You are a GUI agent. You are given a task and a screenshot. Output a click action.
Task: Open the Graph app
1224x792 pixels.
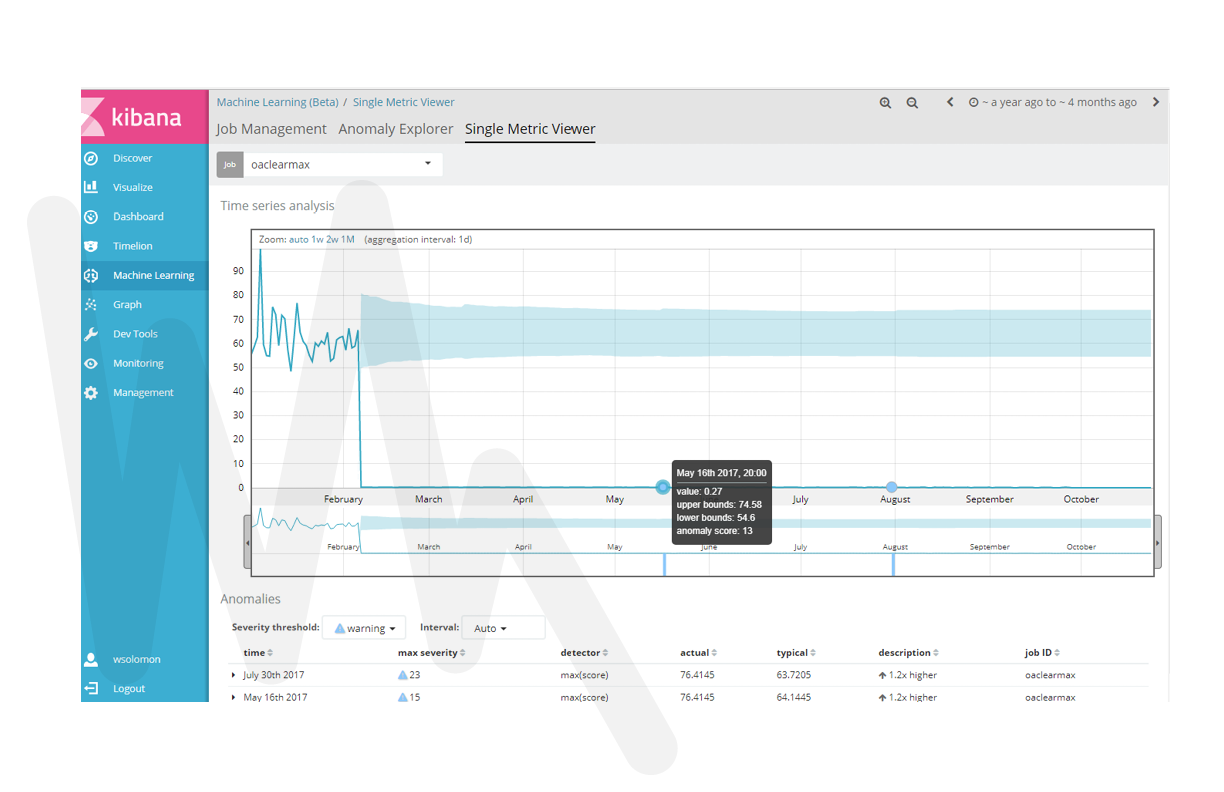127,304
